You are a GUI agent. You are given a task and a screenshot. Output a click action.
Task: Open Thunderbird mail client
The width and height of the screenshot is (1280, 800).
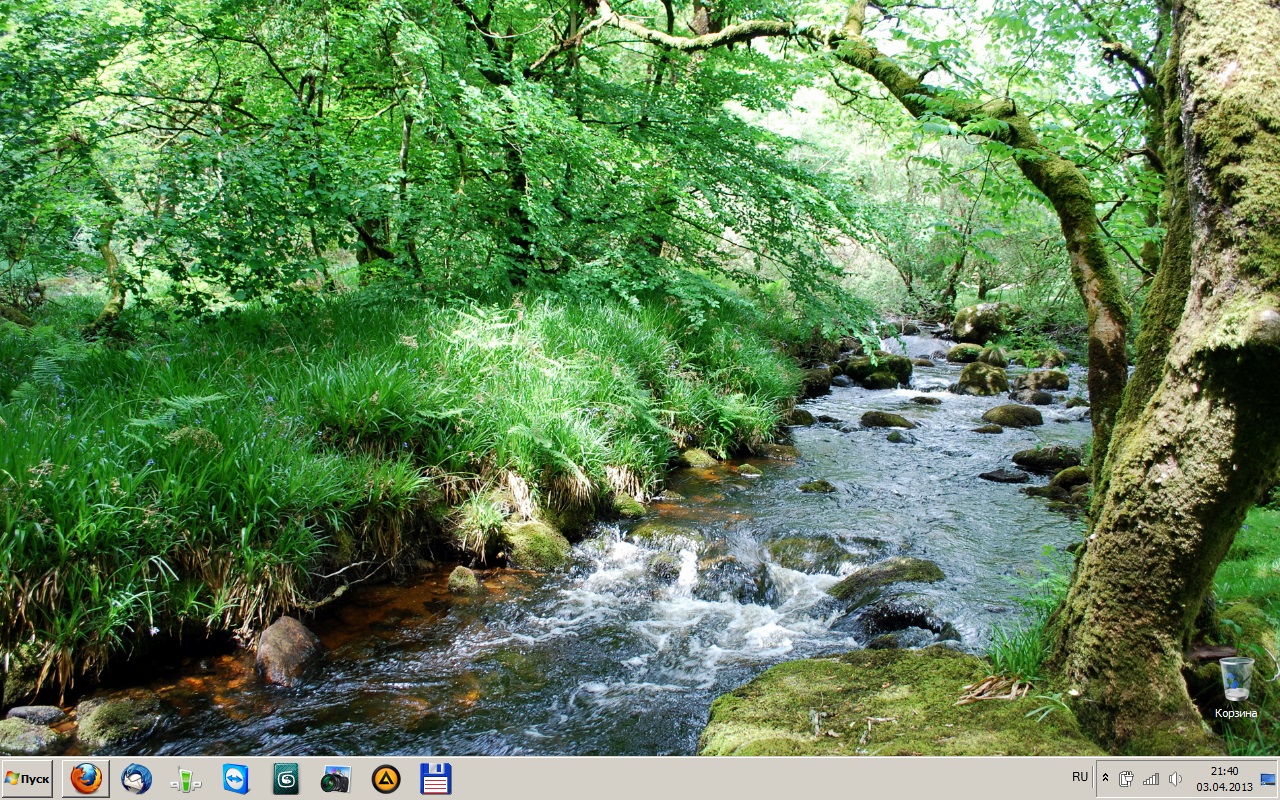click(136, 778)
